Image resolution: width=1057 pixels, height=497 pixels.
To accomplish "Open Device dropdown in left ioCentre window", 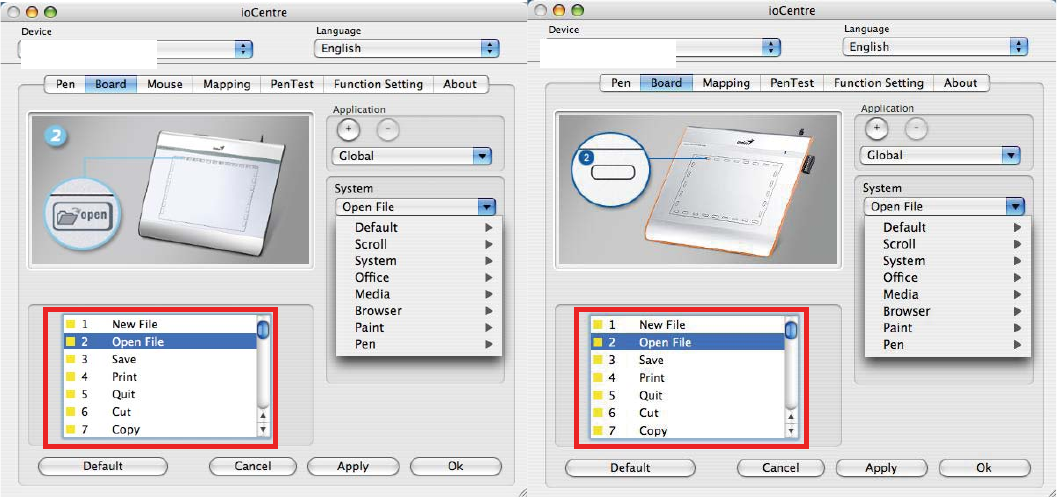I will tap(135, 49).
